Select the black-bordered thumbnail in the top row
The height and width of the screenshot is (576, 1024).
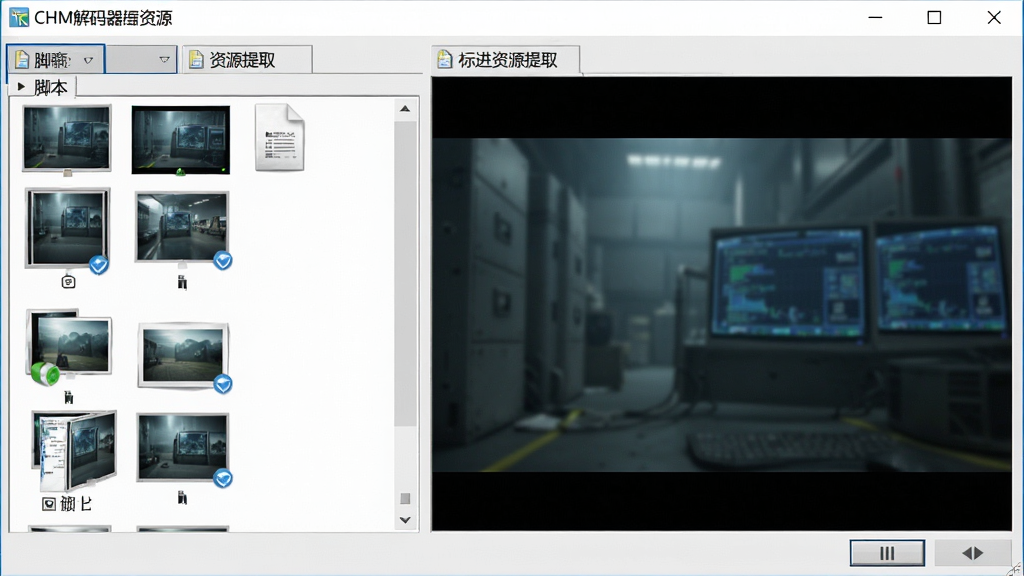click(180, 140)
